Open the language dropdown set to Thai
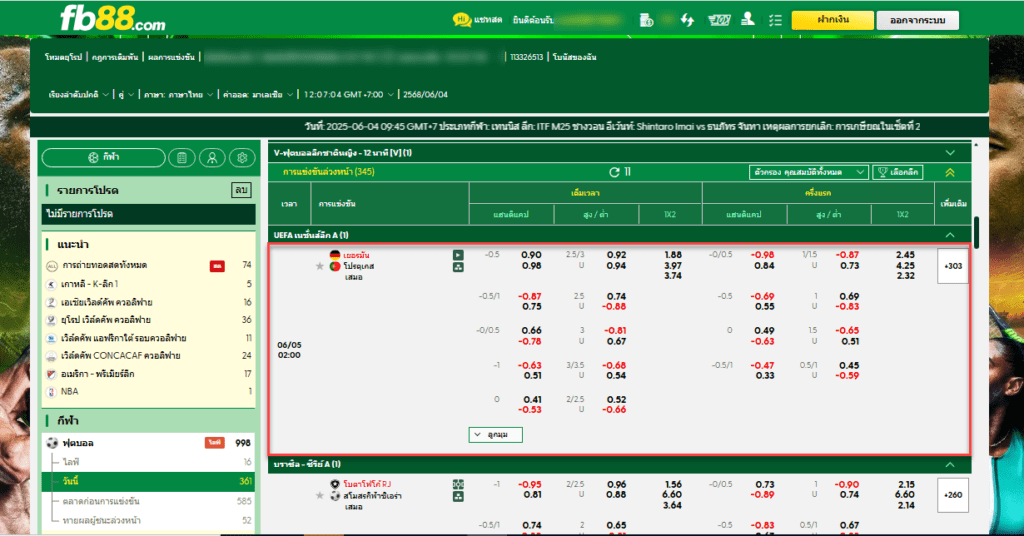 coord(178,95)
